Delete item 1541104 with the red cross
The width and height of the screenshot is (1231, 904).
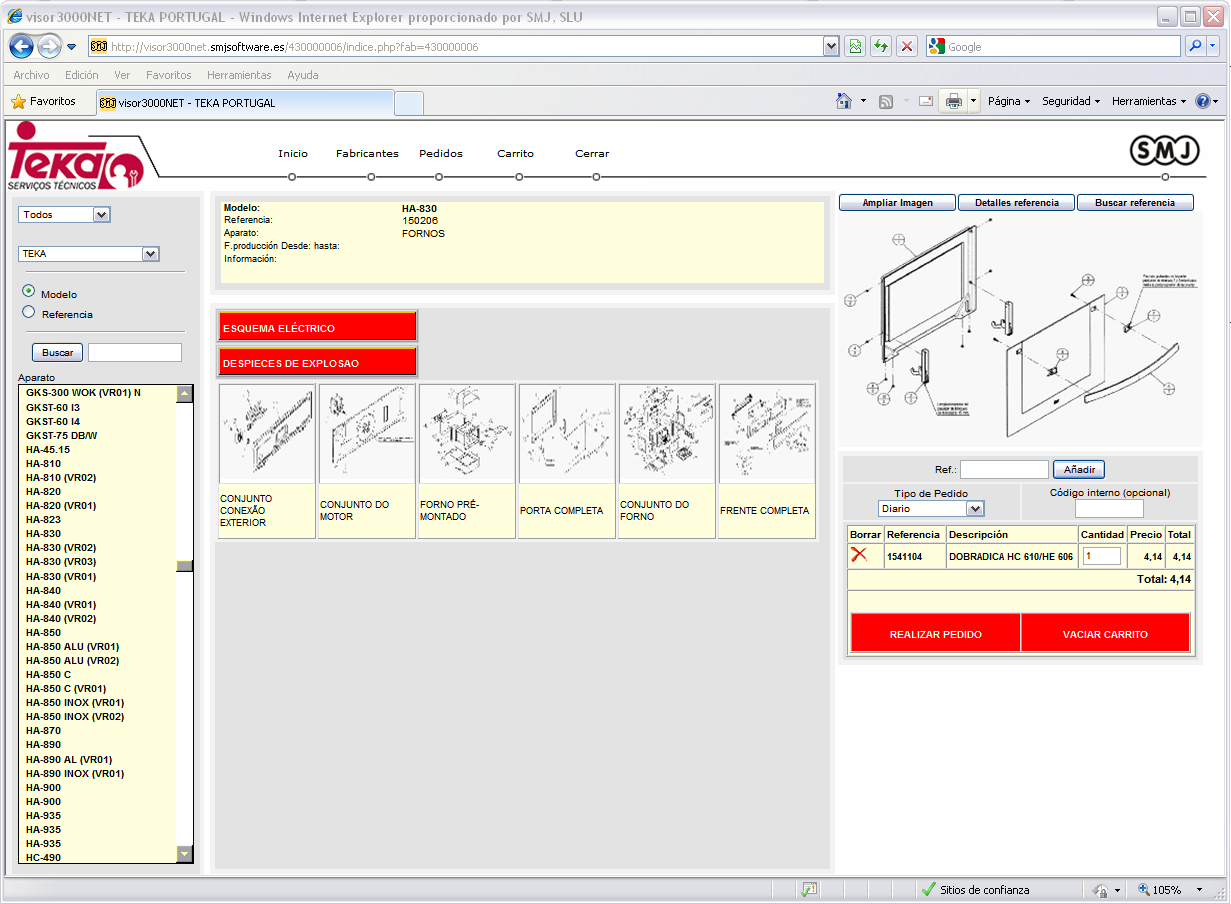858,555
